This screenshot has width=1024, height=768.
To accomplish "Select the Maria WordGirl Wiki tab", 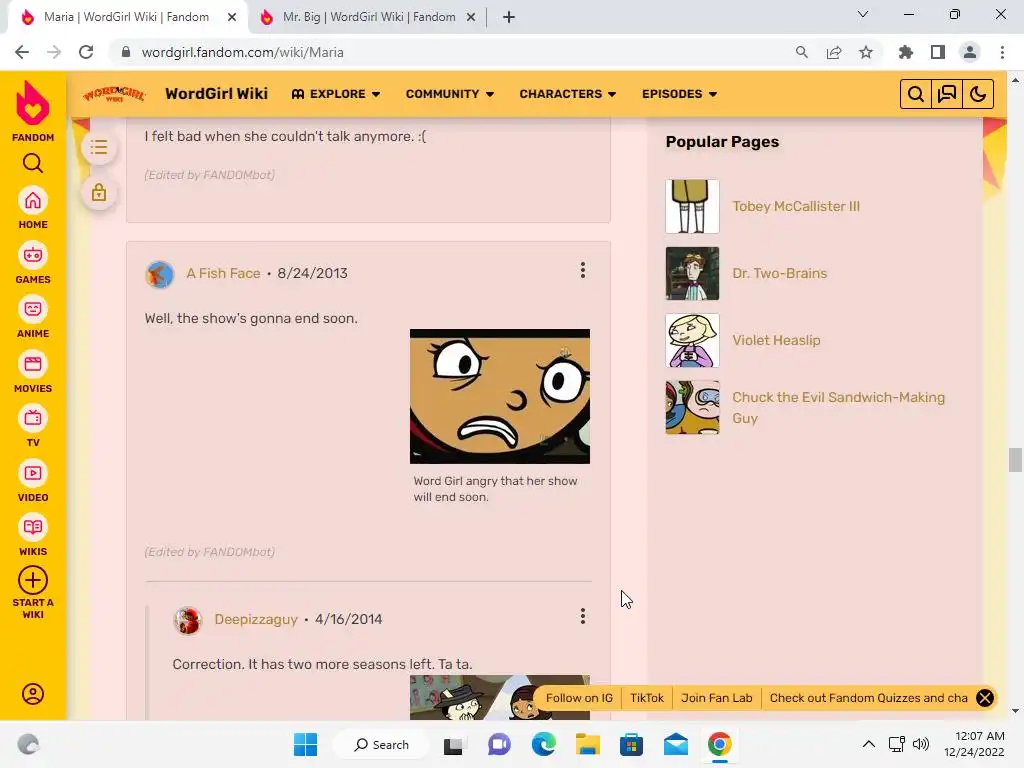I will 125,17.
